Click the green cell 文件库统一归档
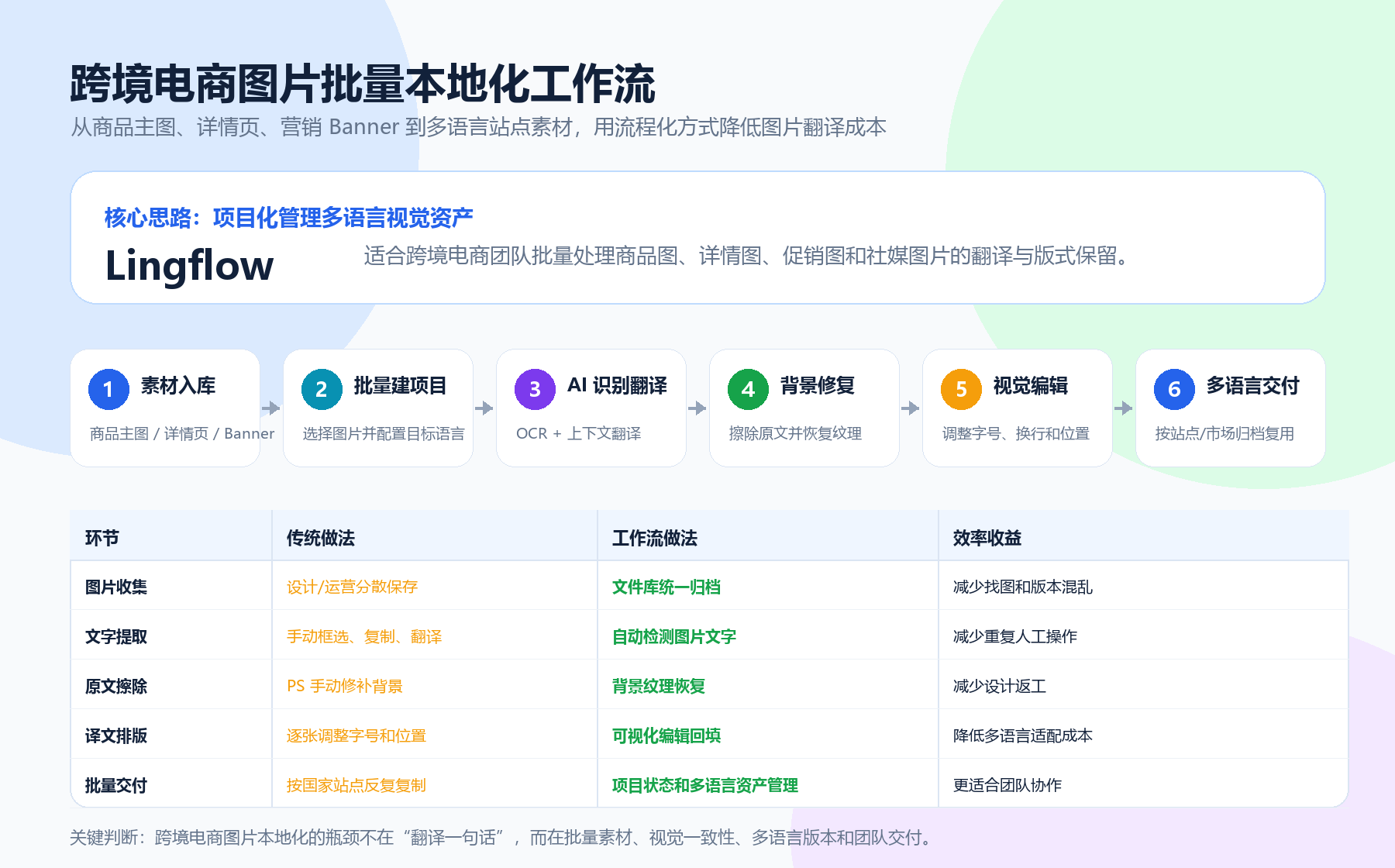This screenshot has width=1395, height=868. pos(666,587)
